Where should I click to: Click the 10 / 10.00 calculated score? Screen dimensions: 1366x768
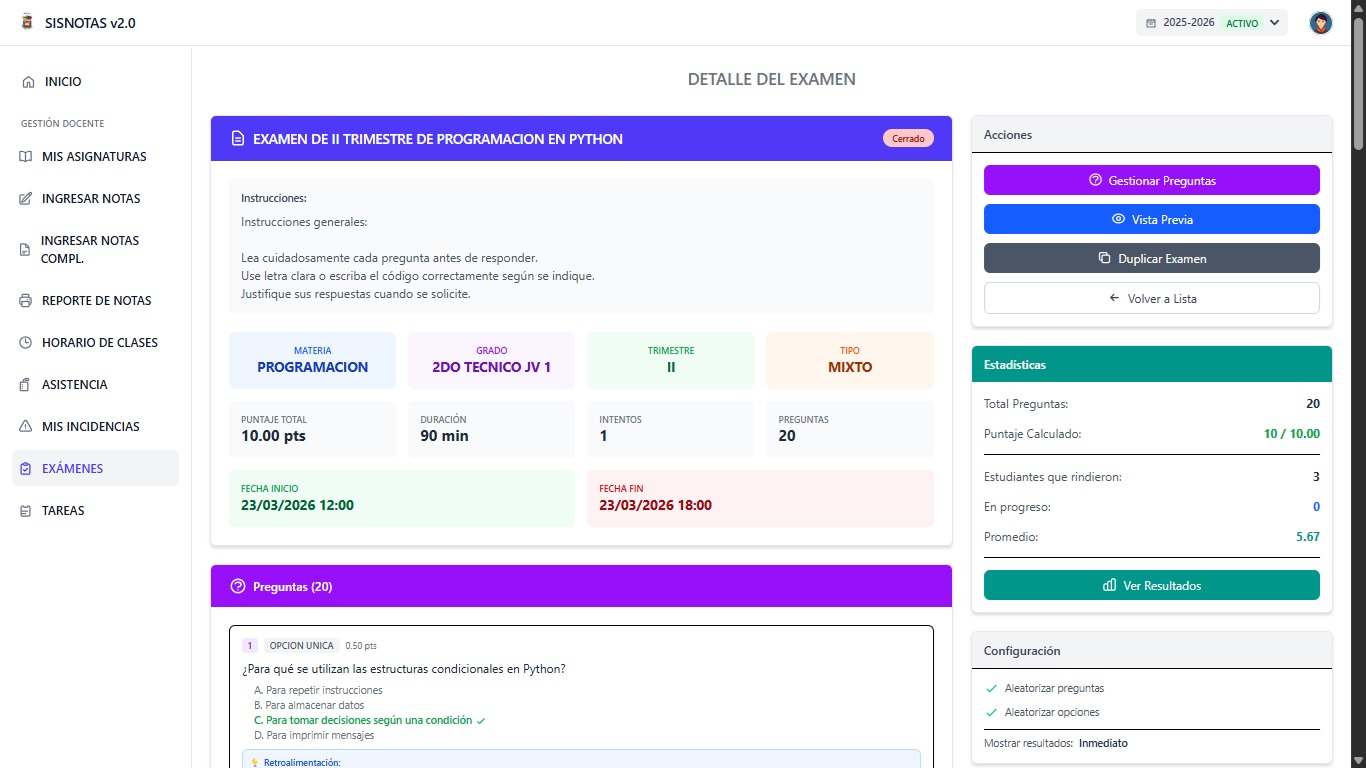tap(1292, 434)
